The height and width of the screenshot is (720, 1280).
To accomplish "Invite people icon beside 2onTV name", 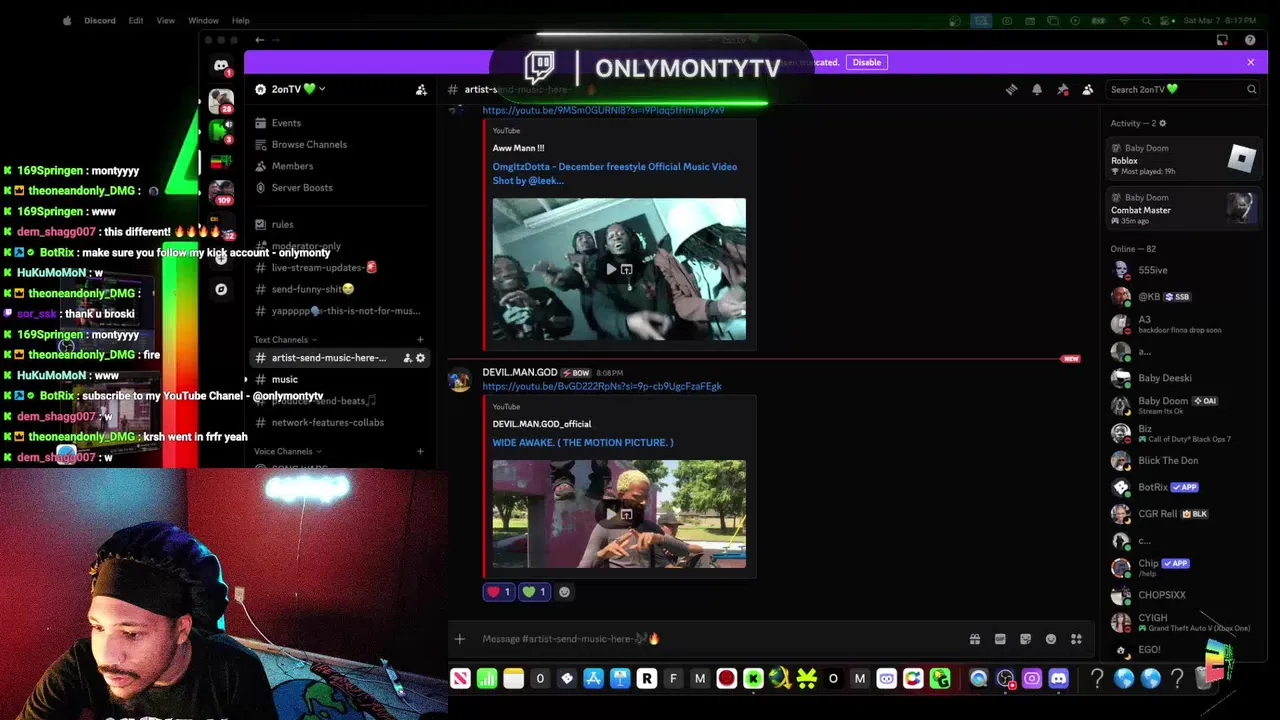I will pyautogui.click(x=421, y=89).
